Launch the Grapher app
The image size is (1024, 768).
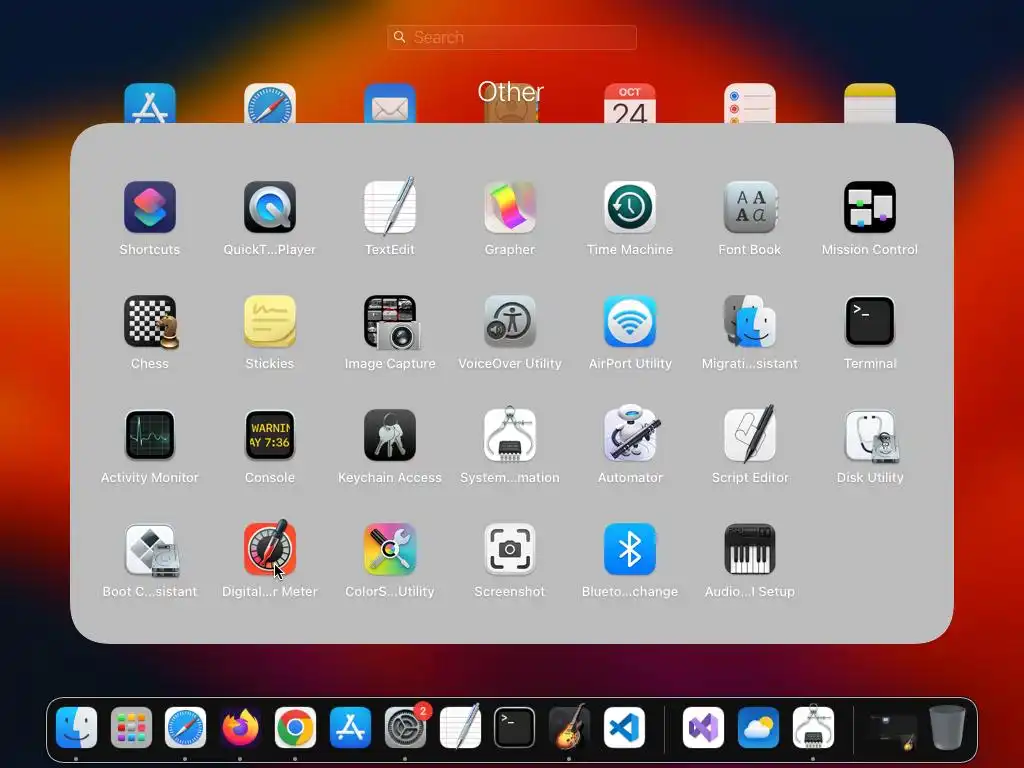(x=510, y=208)
